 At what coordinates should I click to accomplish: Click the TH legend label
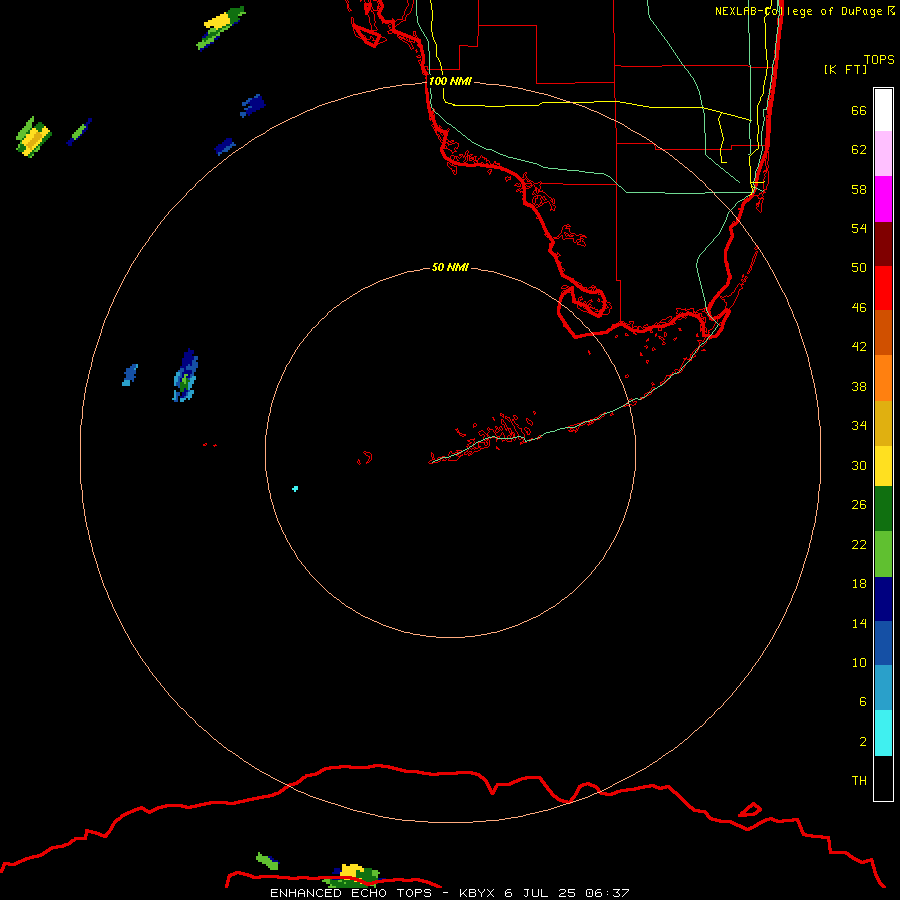click(859, 781)
